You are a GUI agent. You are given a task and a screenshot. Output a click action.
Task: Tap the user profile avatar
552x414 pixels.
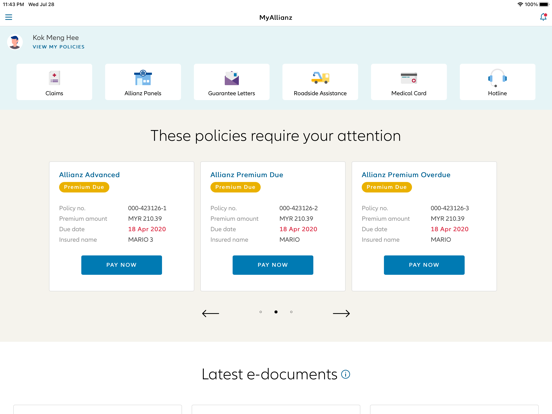15,42
